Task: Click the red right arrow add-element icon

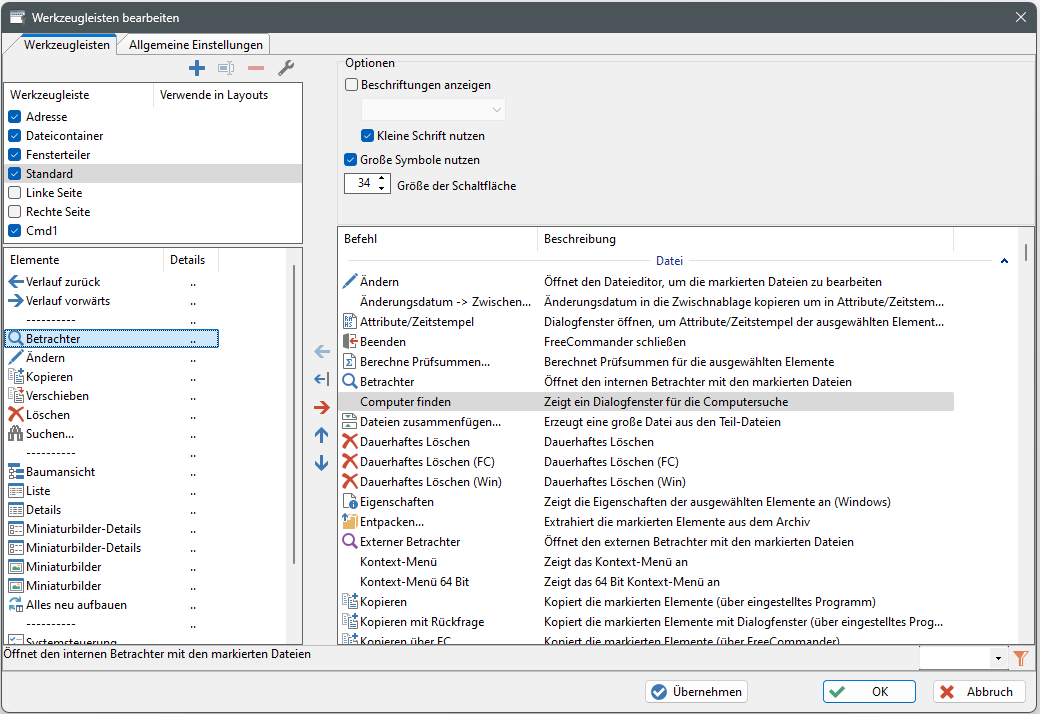Action: pyautogui.click(x=321, y=407)
